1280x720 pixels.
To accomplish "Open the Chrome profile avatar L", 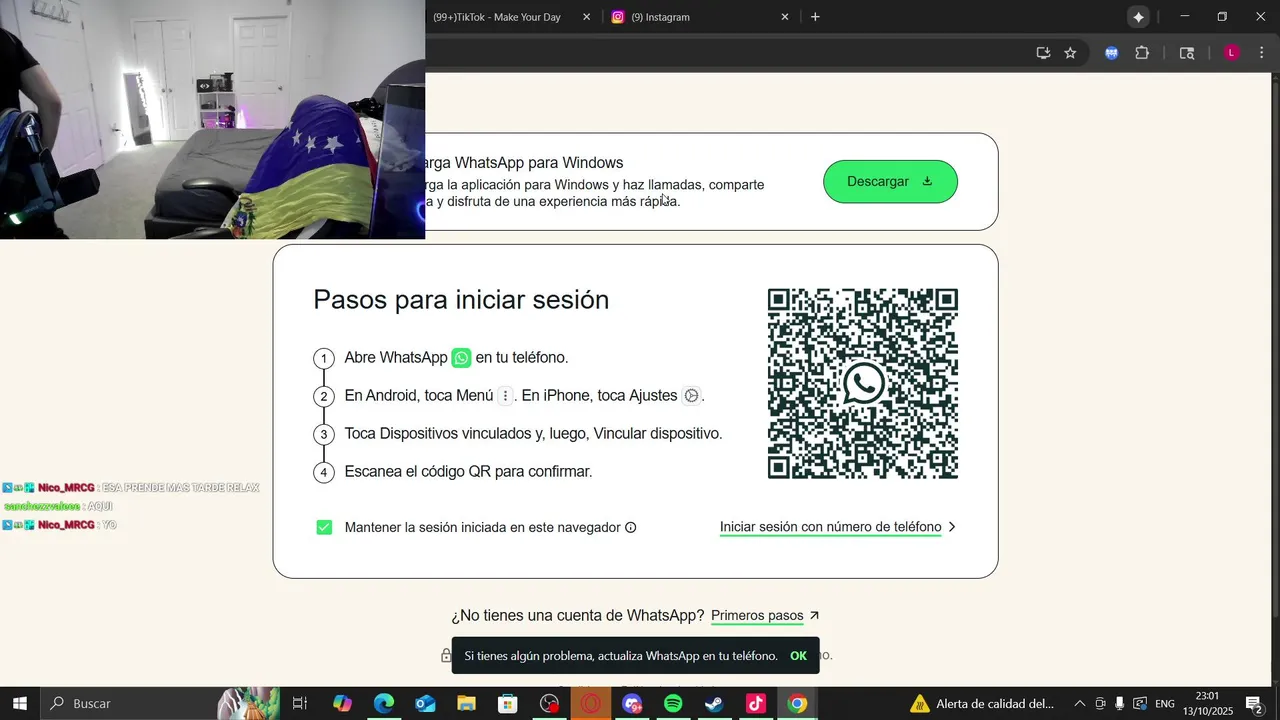I will [1232, 53].
